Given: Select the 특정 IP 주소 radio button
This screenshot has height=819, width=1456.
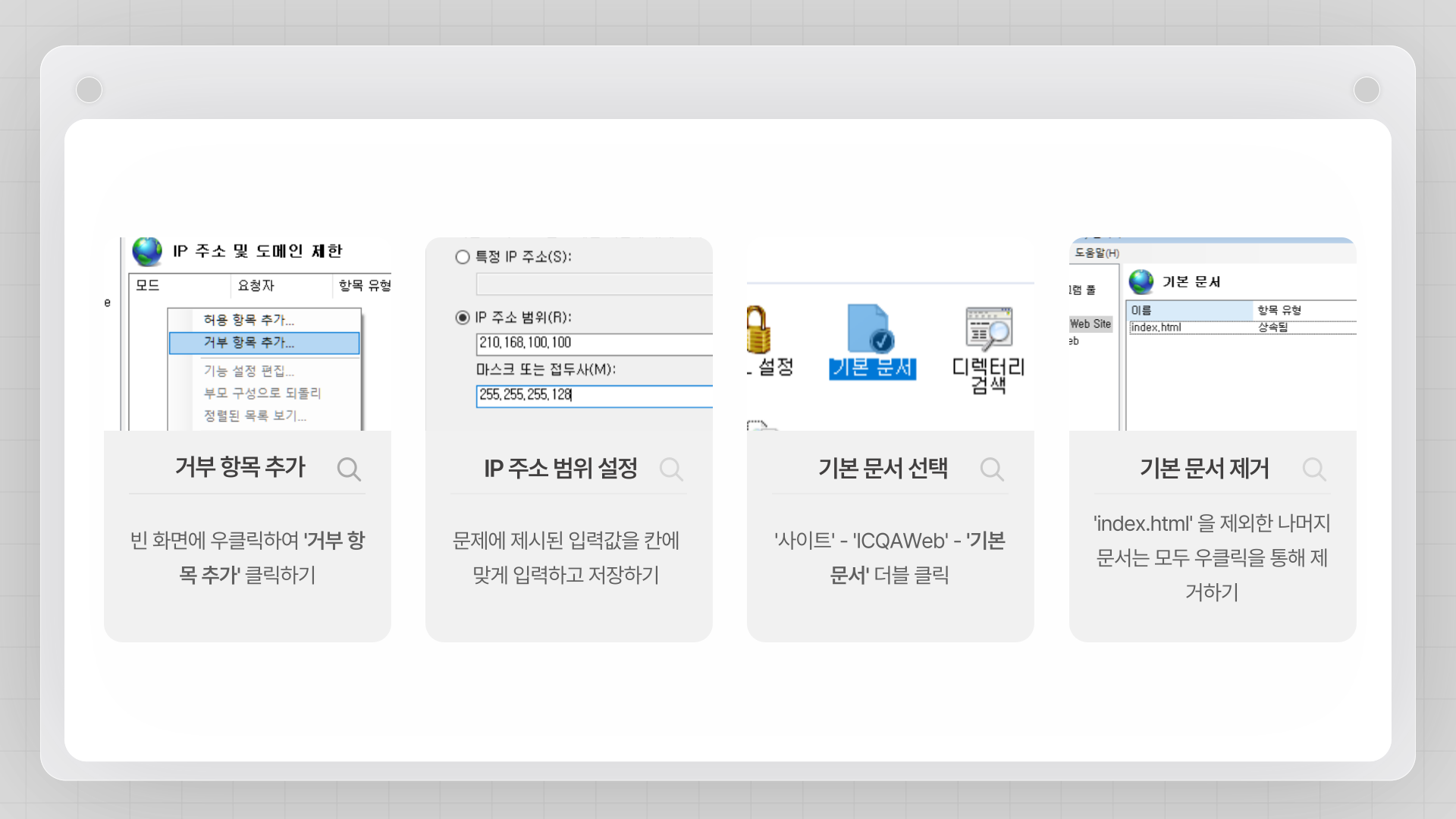Looking at the screenshot, I should point(463,257).
